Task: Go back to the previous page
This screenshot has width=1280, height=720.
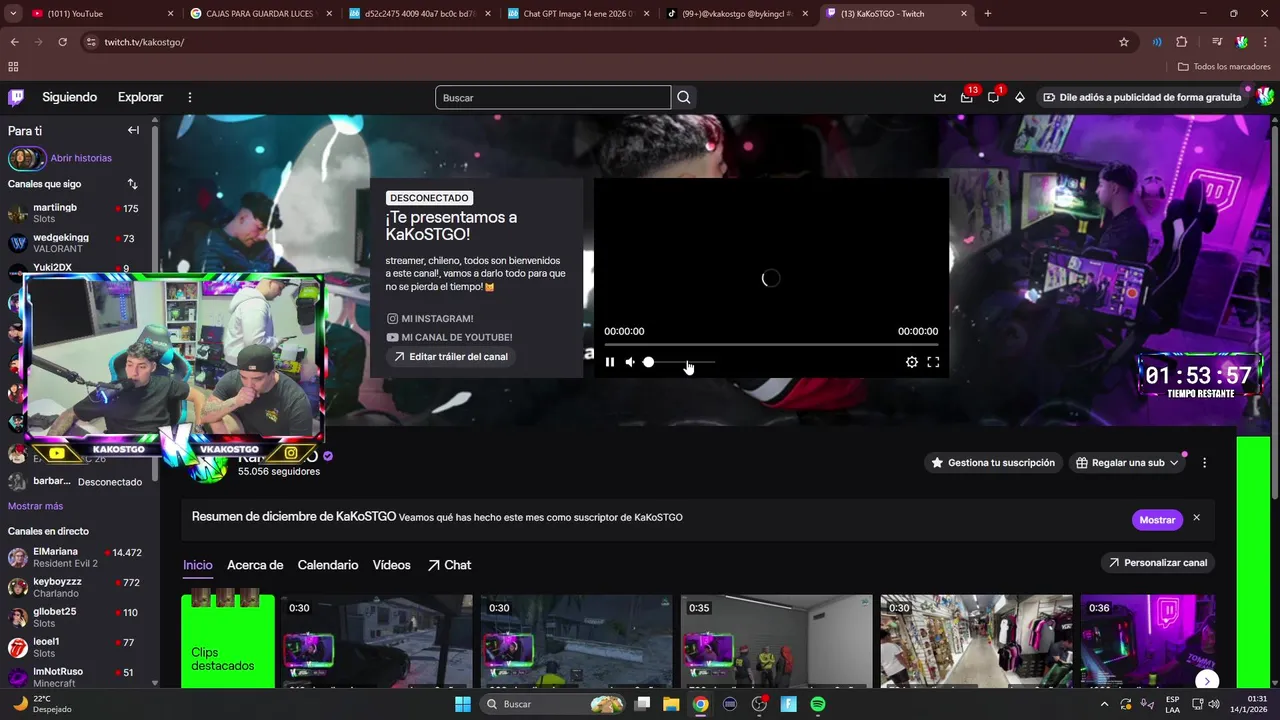Action: (14, 42)
